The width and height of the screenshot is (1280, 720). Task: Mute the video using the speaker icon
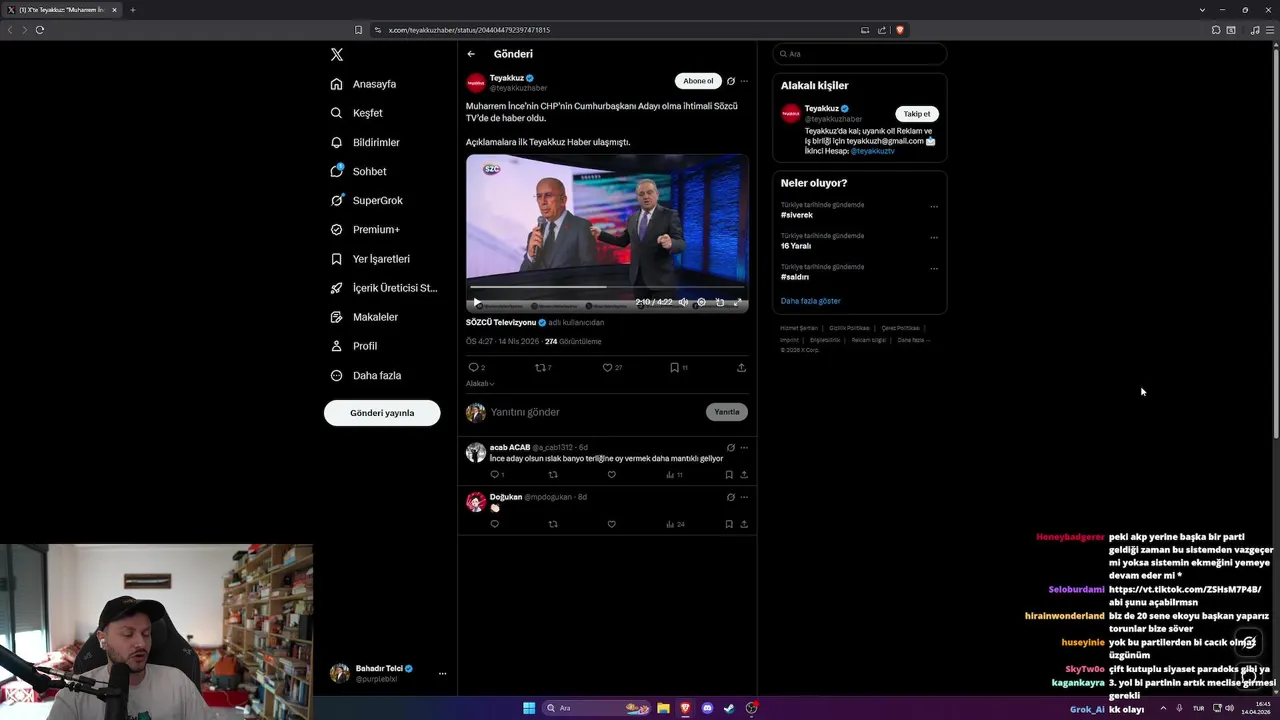(683, 302)
